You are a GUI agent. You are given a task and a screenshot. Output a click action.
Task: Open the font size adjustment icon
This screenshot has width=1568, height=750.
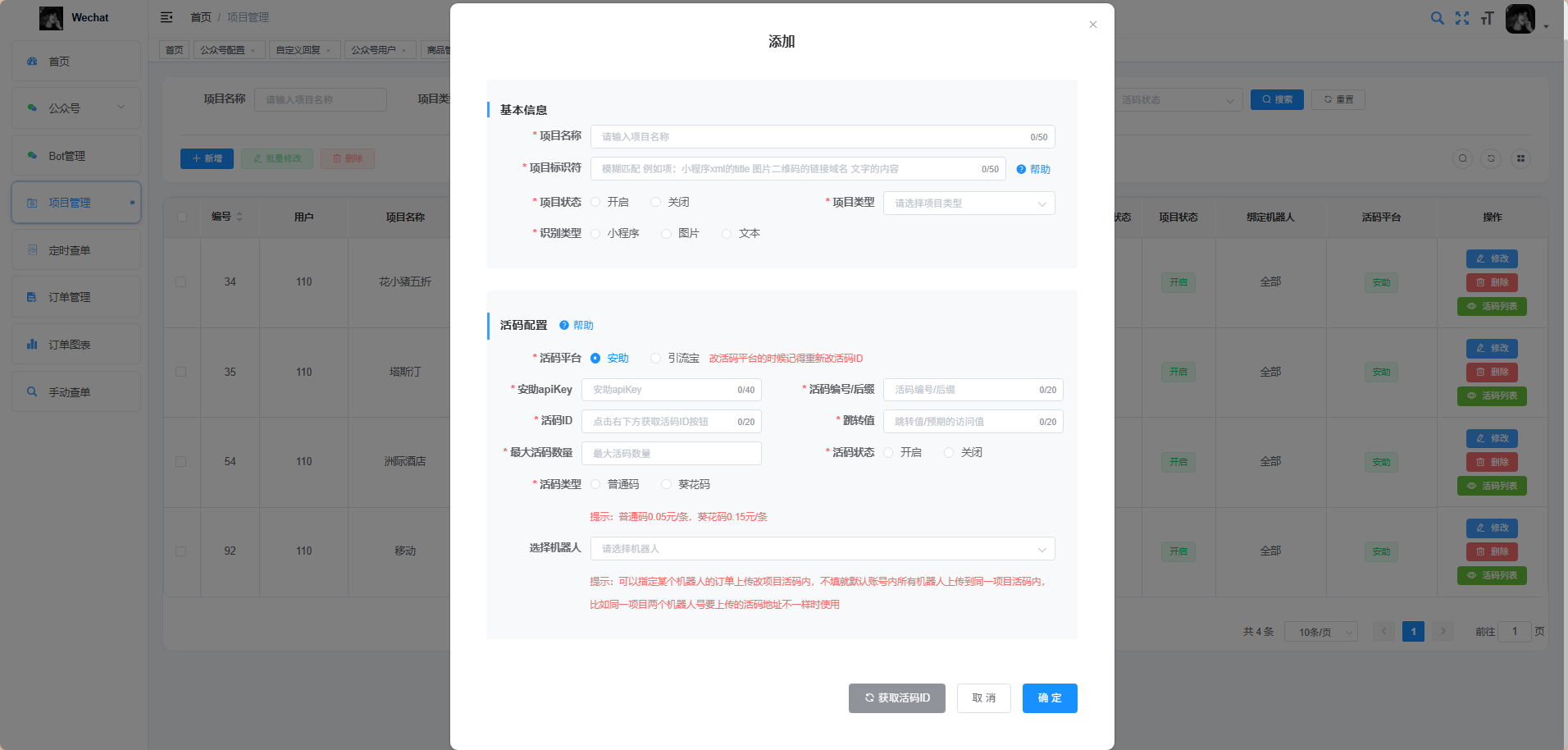point(1488,18)
